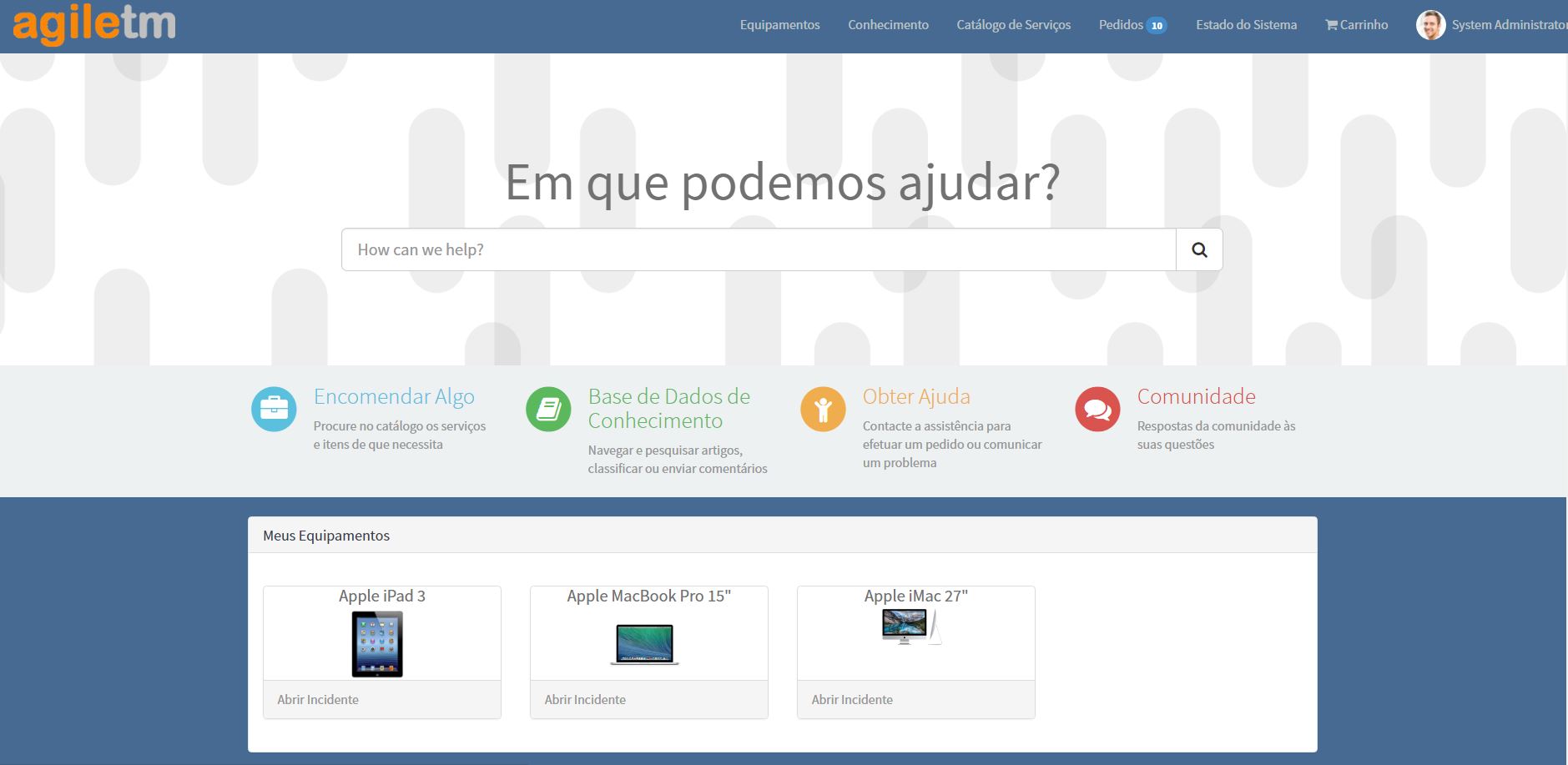This screenshot has height=765, width=1568.
Task: Focus the 'How can we help?' search field
Action: click(x=758, y=249)
